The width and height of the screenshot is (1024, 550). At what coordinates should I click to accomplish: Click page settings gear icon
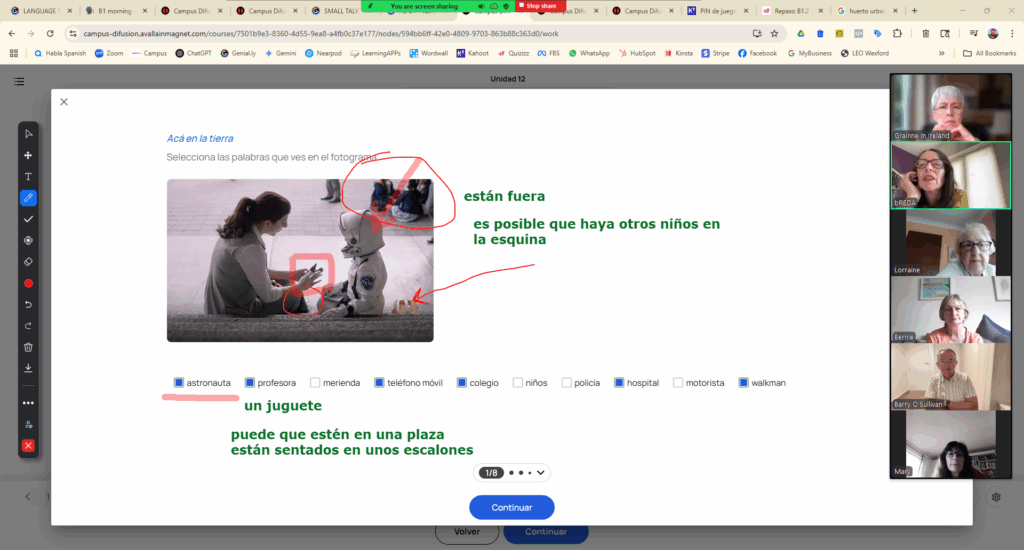point(996,497)
